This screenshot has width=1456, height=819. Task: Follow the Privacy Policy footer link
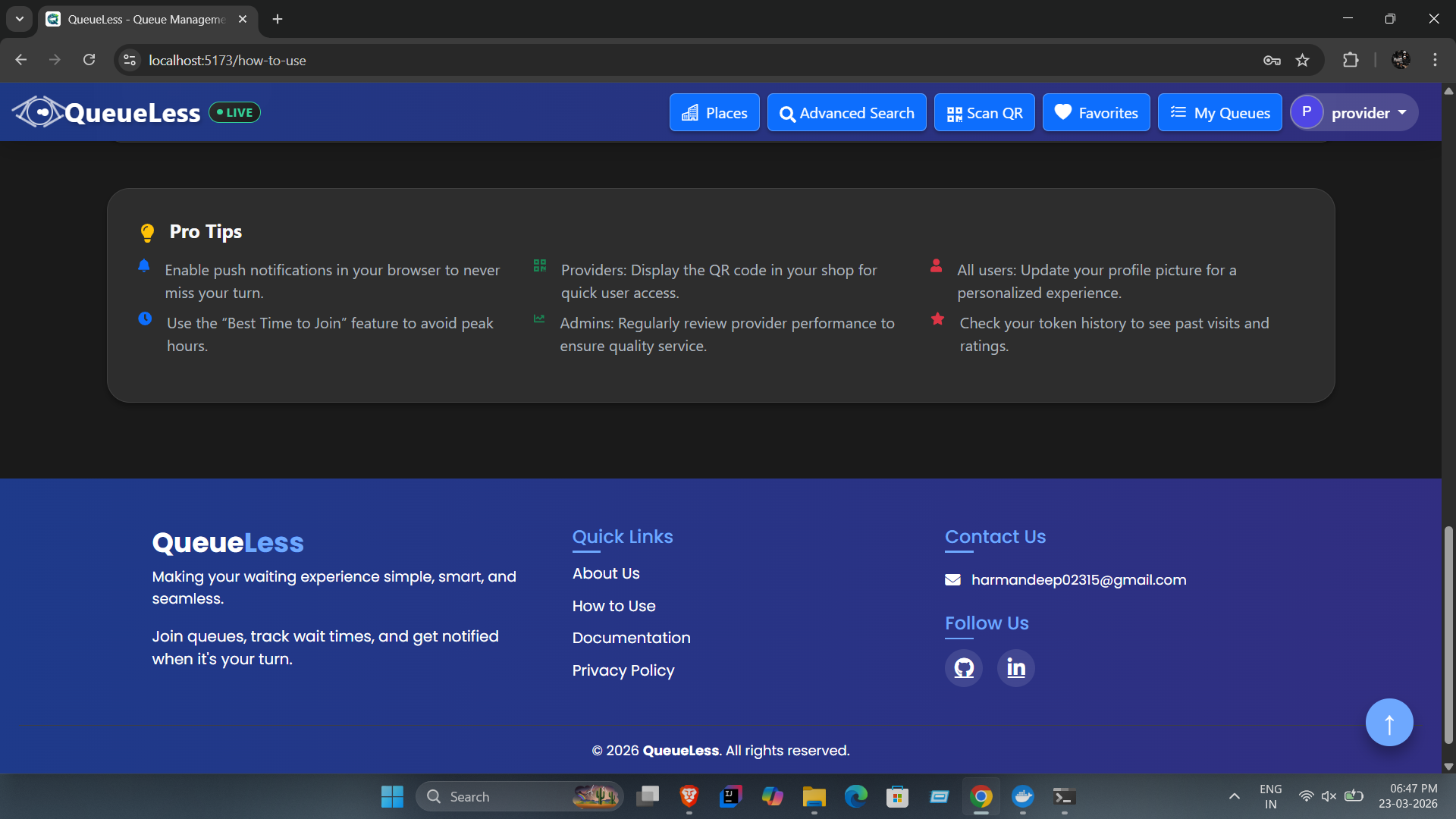(623, 670)
